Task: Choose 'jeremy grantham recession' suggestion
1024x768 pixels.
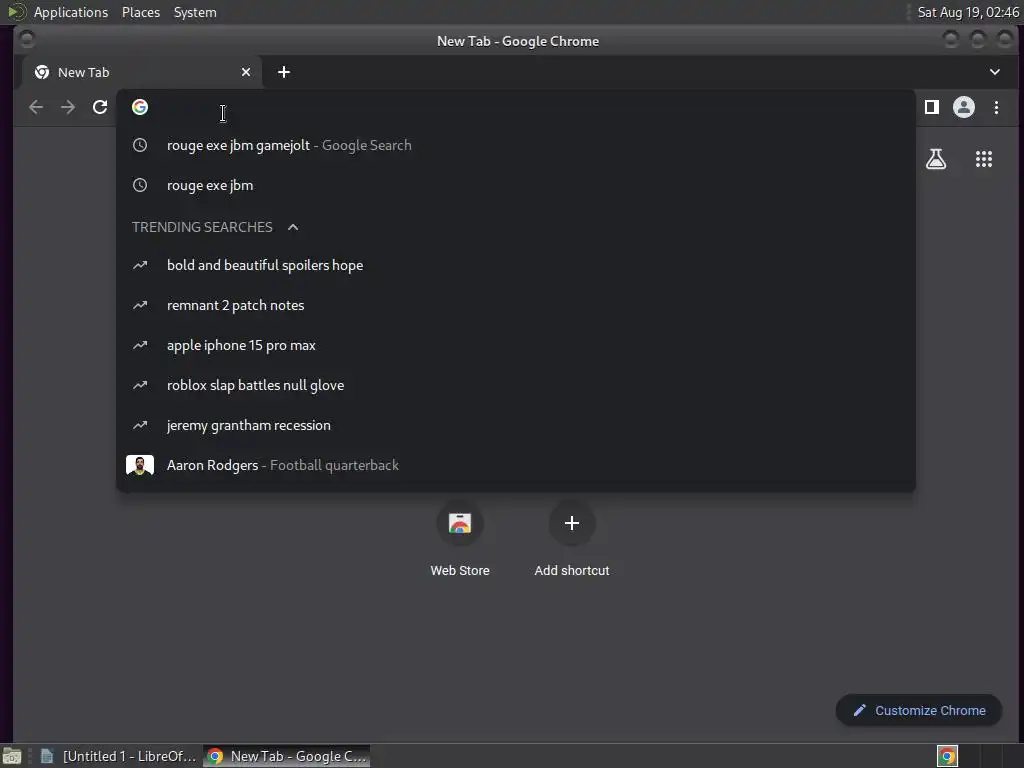Action: (x=516, y=425)
